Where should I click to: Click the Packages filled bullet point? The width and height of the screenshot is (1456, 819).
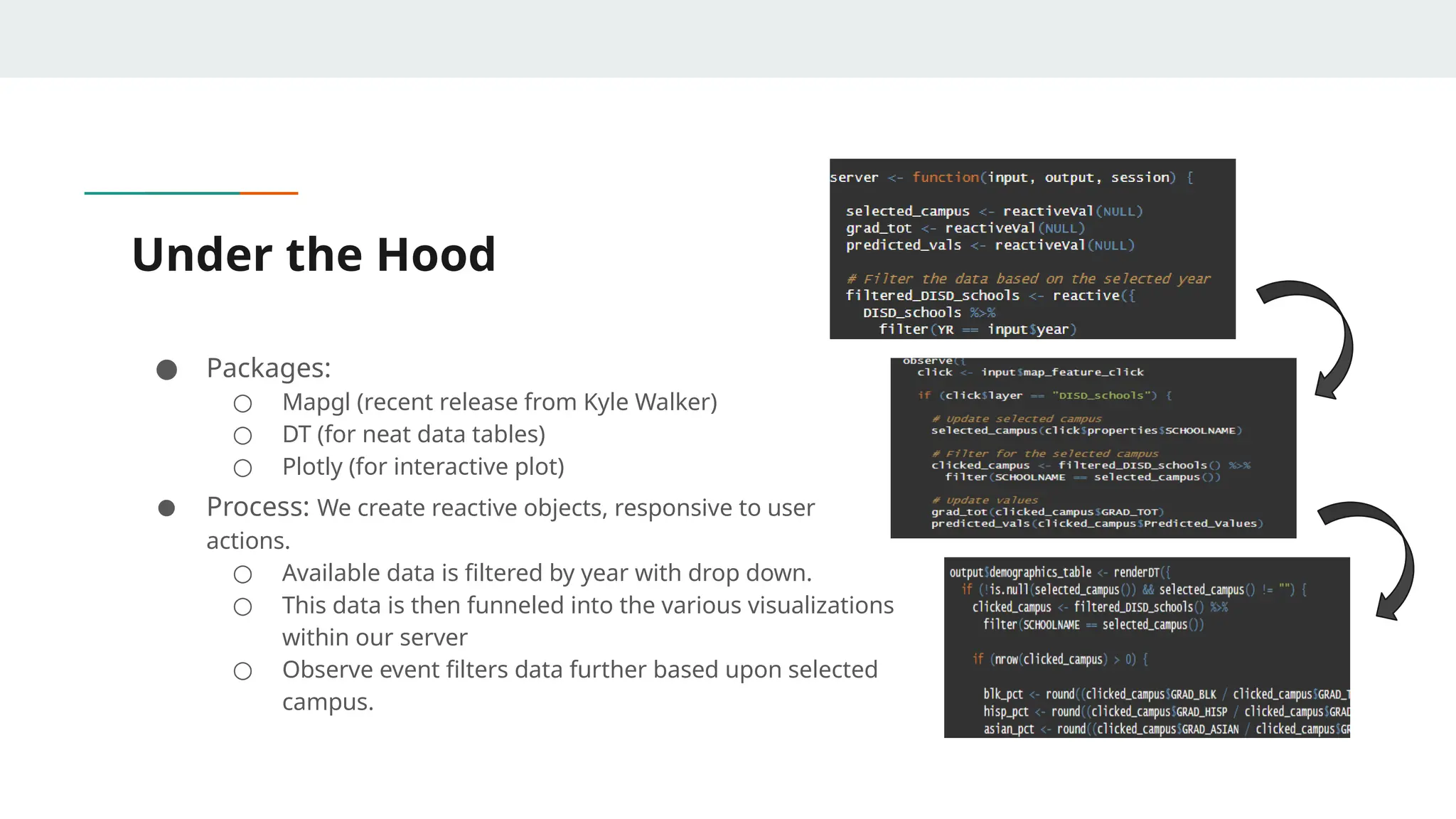pyautogui.click(x=167, y=370)
